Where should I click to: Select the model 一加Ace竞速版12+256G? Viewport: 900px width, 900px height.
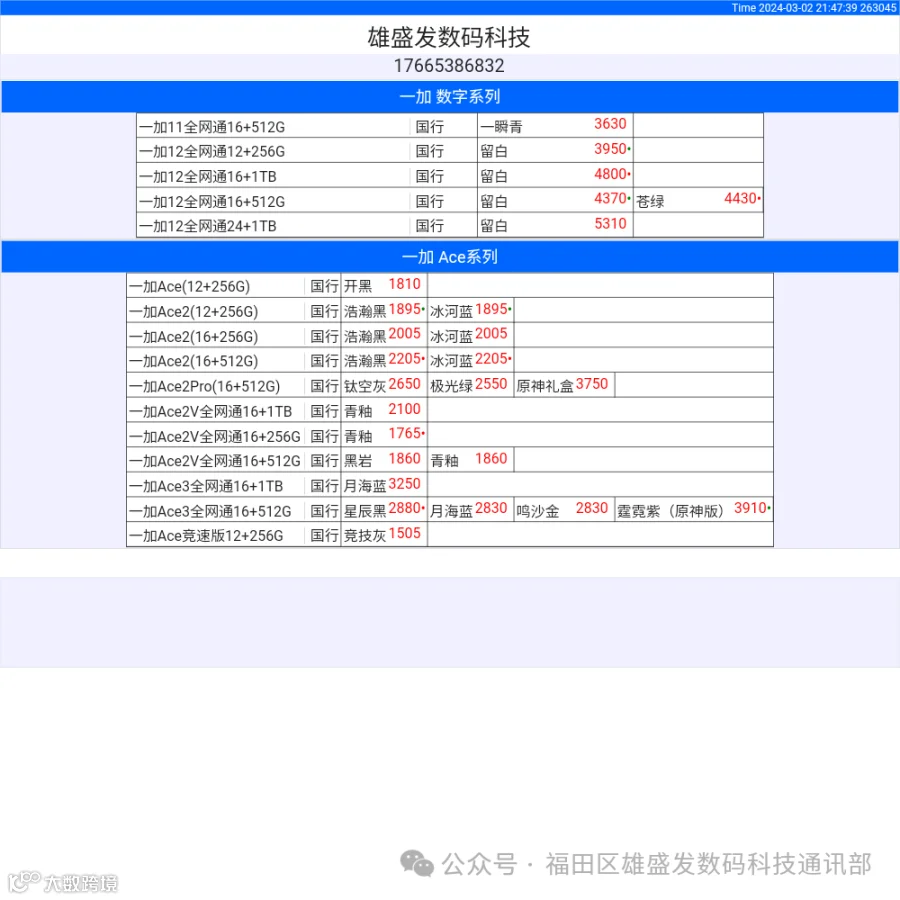pos(206,536)
